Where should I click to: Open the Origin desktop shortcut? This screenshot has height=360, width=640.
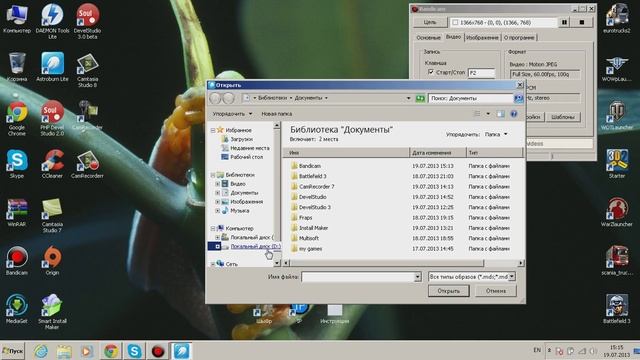pos(52,260)
